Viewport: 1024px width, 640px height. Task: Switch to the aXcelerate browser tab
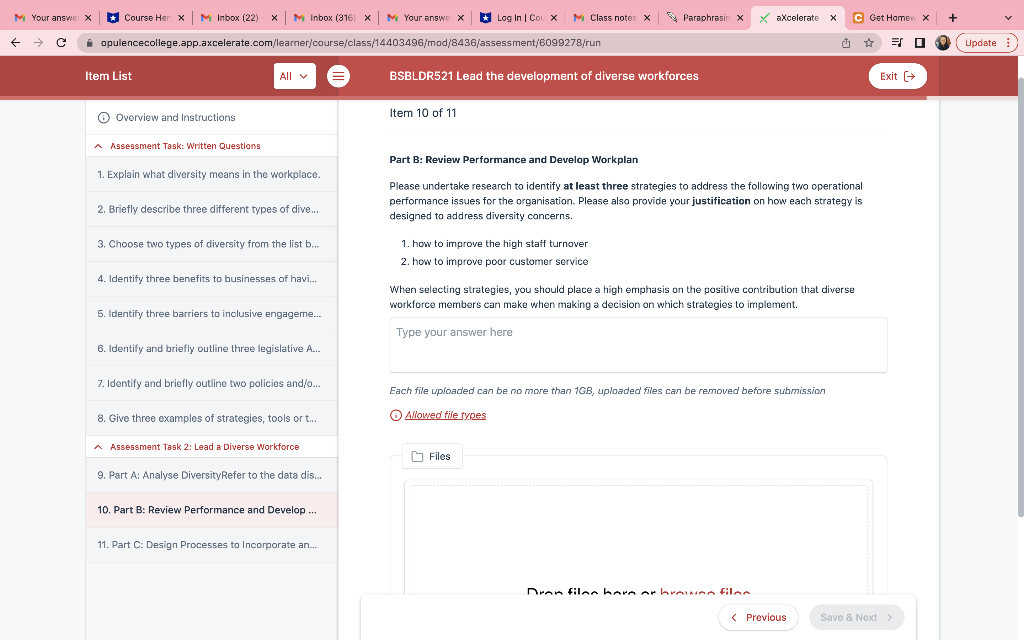[x=795, y=17]
